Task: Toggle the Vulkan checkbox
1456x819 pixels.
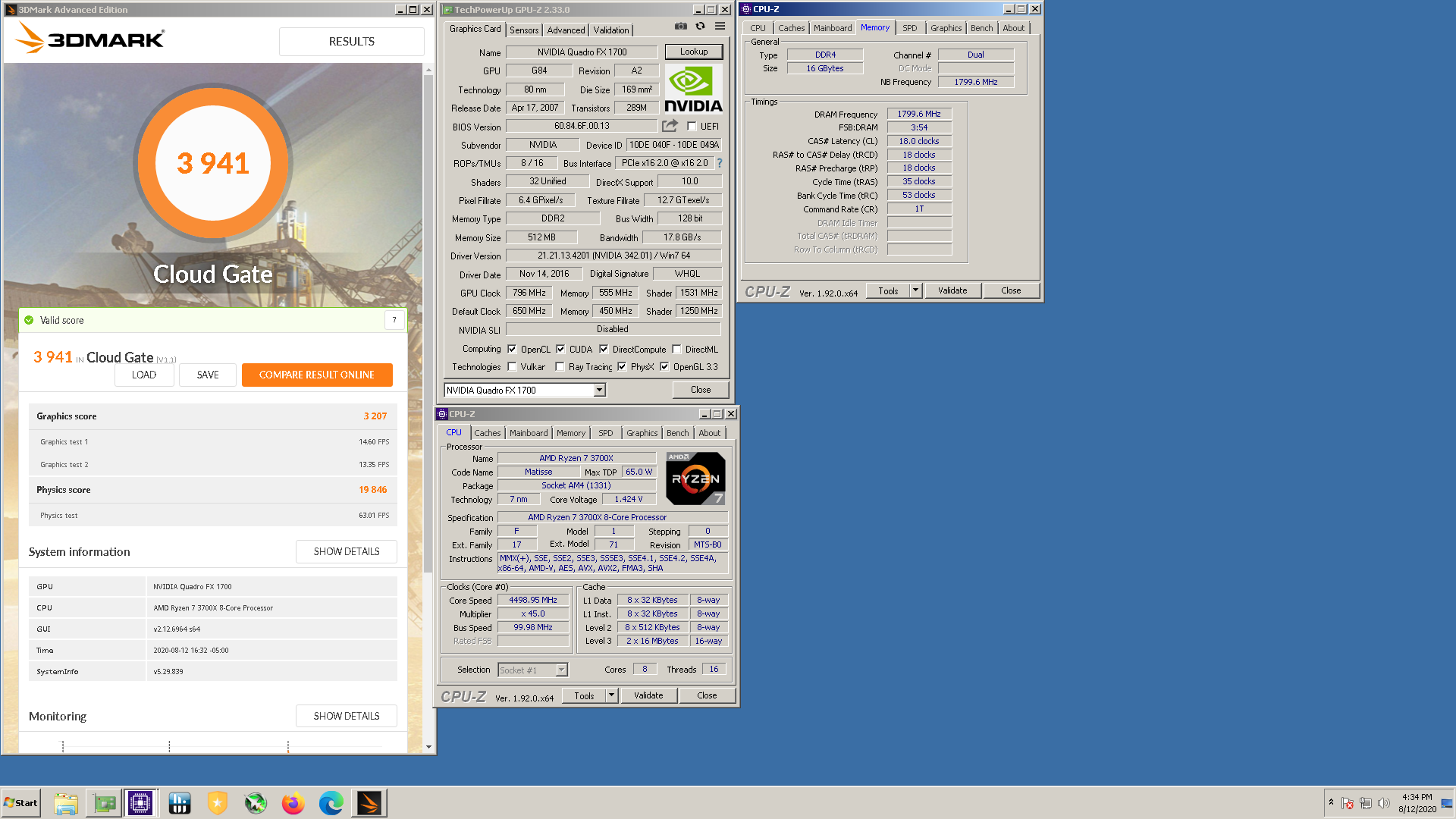Action: tap(512, 367)
